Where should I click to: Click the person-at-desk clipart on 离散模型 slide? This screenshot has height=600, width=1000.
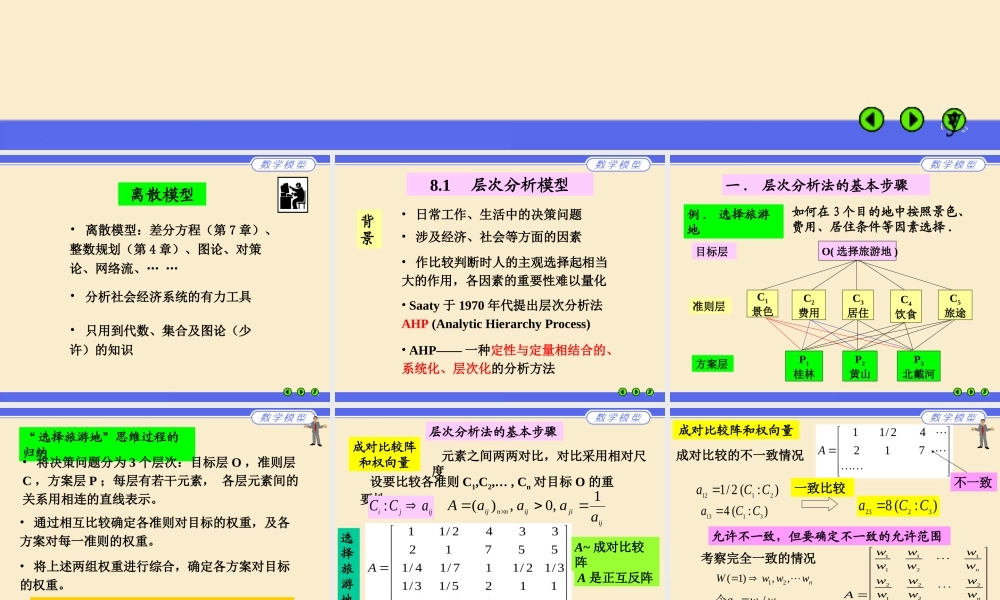[291, 196]
